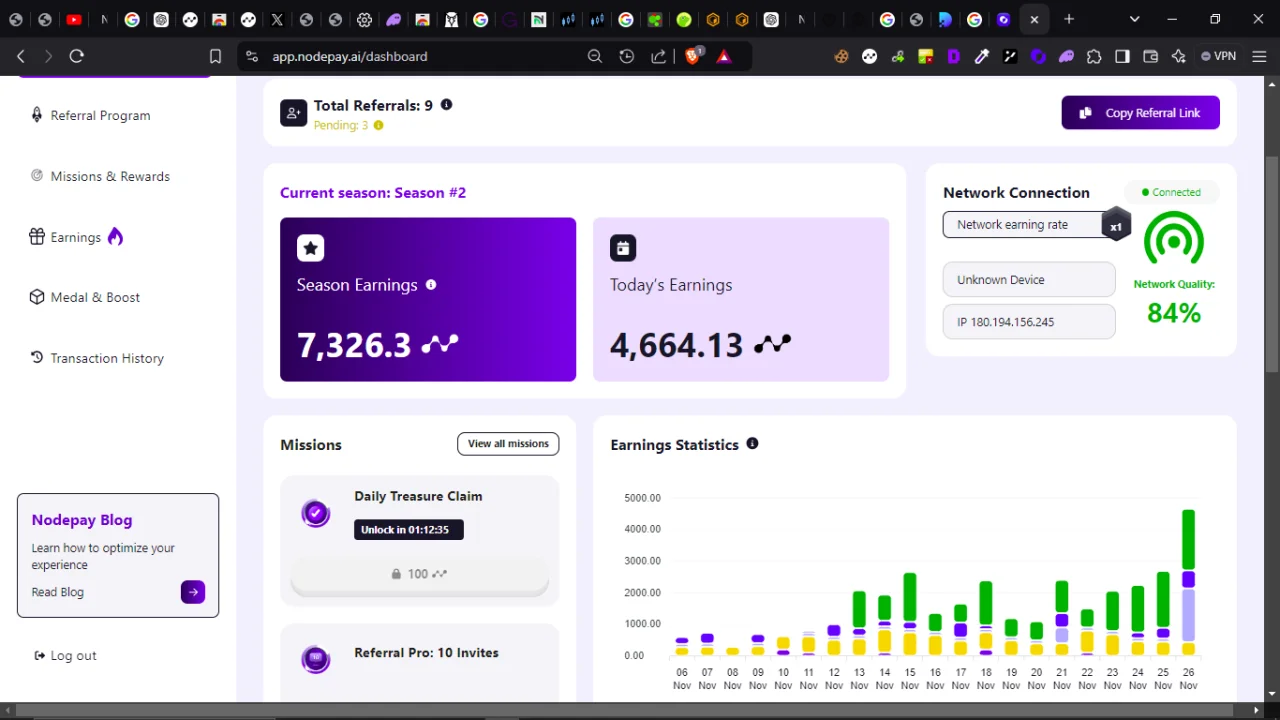Click the green network signal icon
1280x720 pixels.
coord(1174,240)
